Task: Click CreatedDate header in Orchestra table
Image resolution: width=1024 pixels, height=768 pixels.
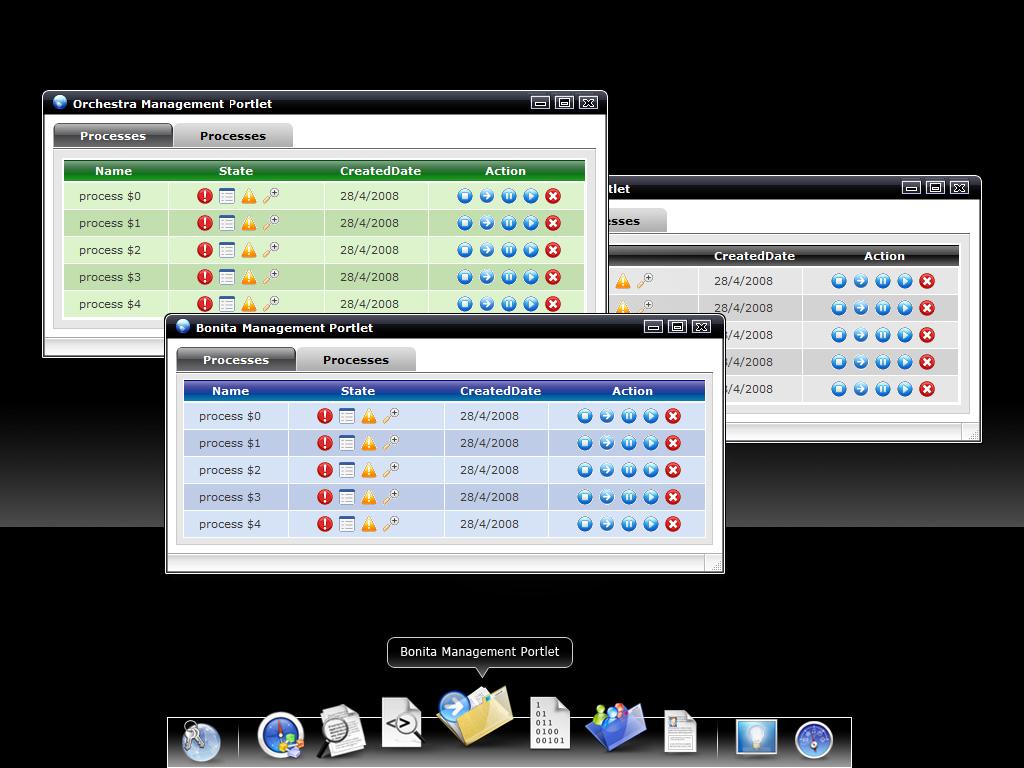Action: [380, 171]
